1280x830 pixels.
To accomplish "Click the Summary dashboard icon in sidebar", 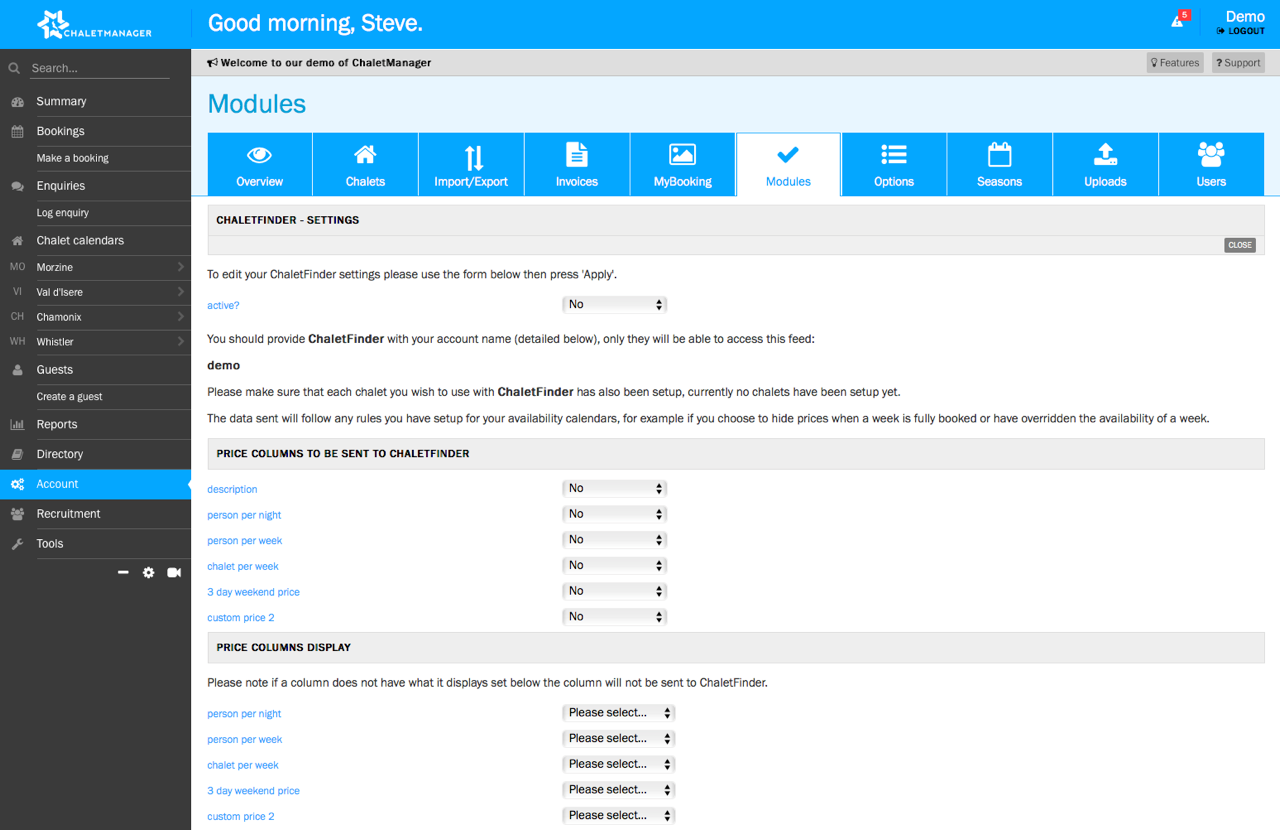I will click(x=17, y=102).
